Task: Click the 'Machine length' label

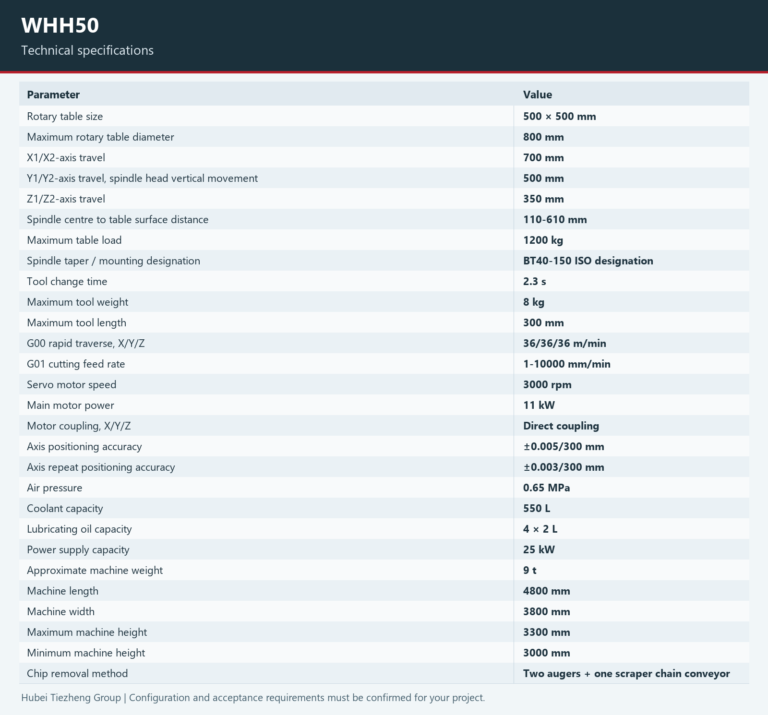Action: click(x=63, y=591)
